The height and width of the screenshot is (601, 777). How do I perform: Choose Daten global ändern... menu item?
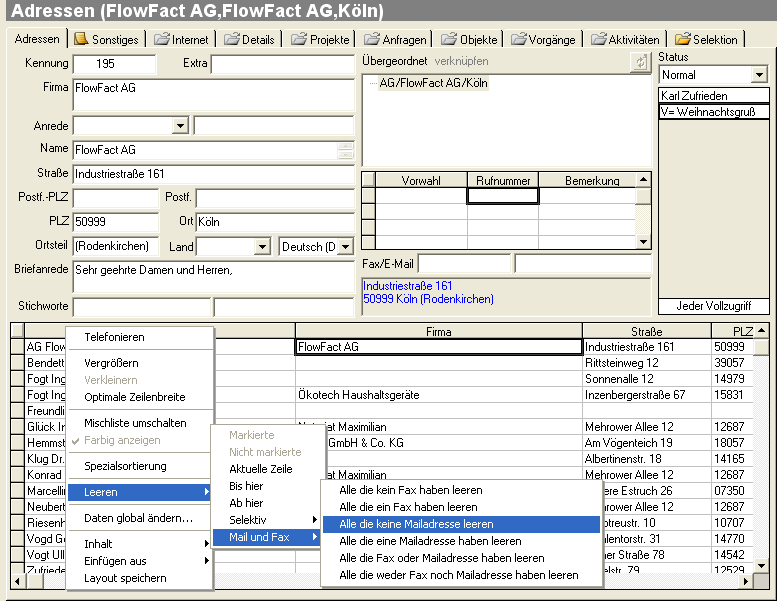(141, 518)
